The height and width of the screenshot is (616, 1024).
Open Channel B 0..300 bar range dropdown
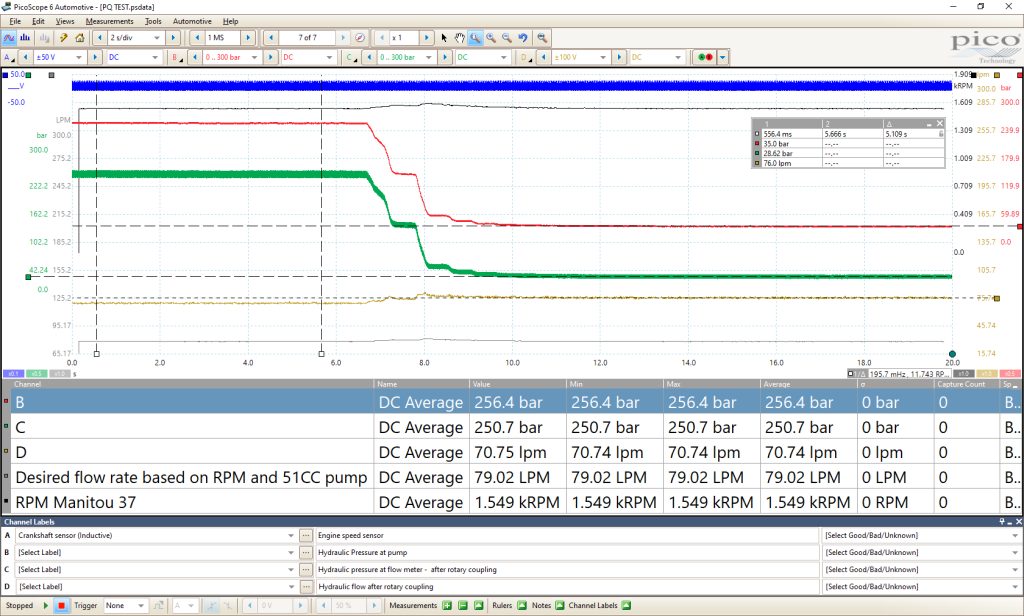(x=255, y=57)
